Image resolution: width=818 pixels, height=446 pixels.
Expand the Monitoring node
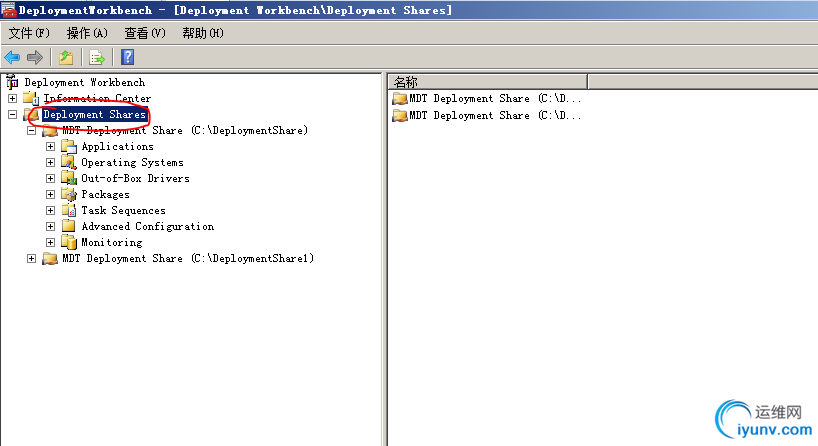pos(50,243)
